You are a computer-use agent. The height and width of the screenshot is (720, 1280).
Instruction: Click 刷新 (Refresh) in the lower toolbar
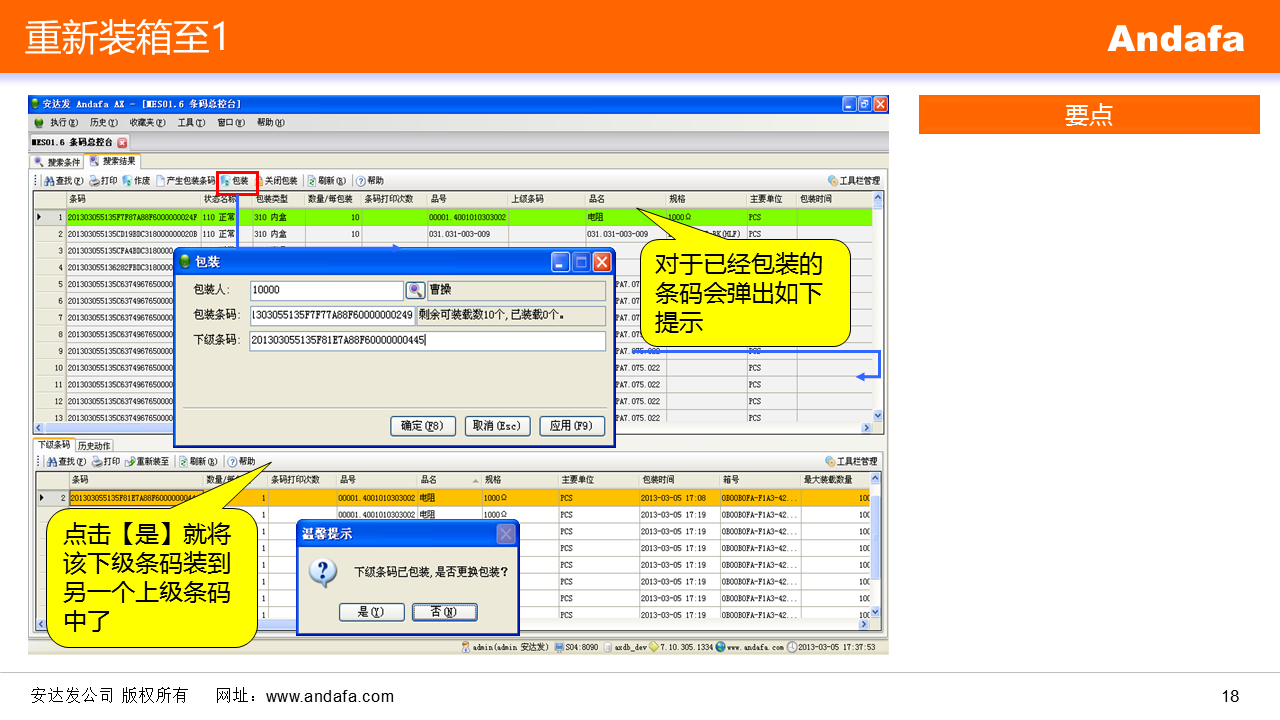click(201, 462)
